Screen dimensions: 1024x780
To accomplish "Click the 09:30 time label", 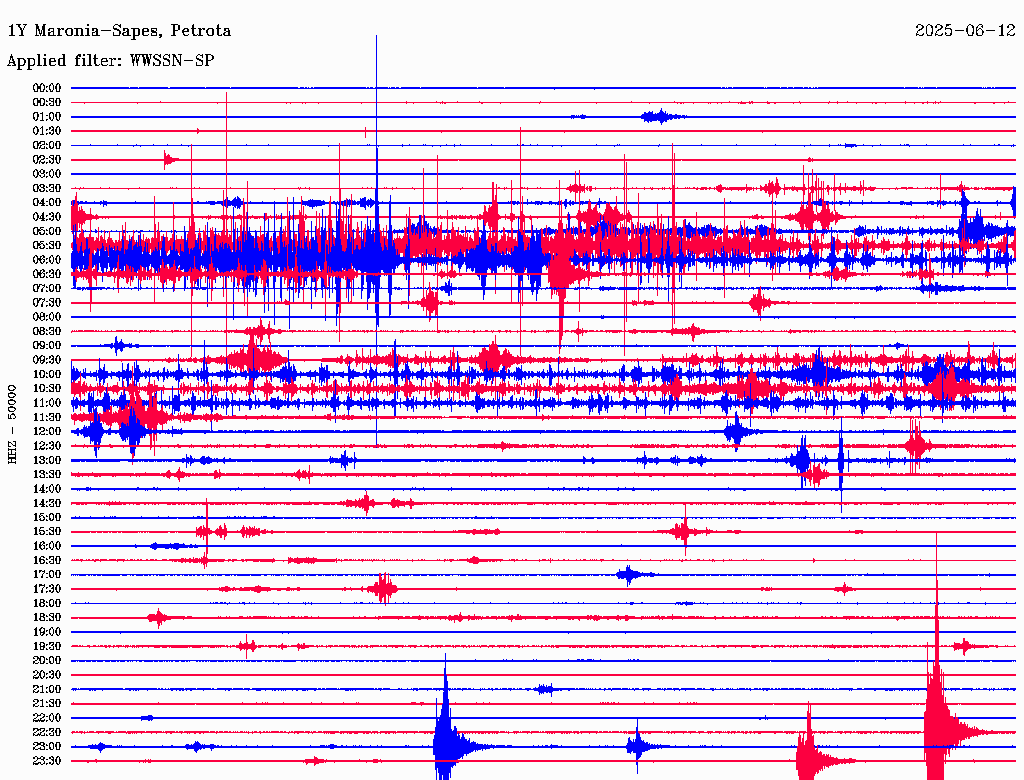I will coord(47,360).
